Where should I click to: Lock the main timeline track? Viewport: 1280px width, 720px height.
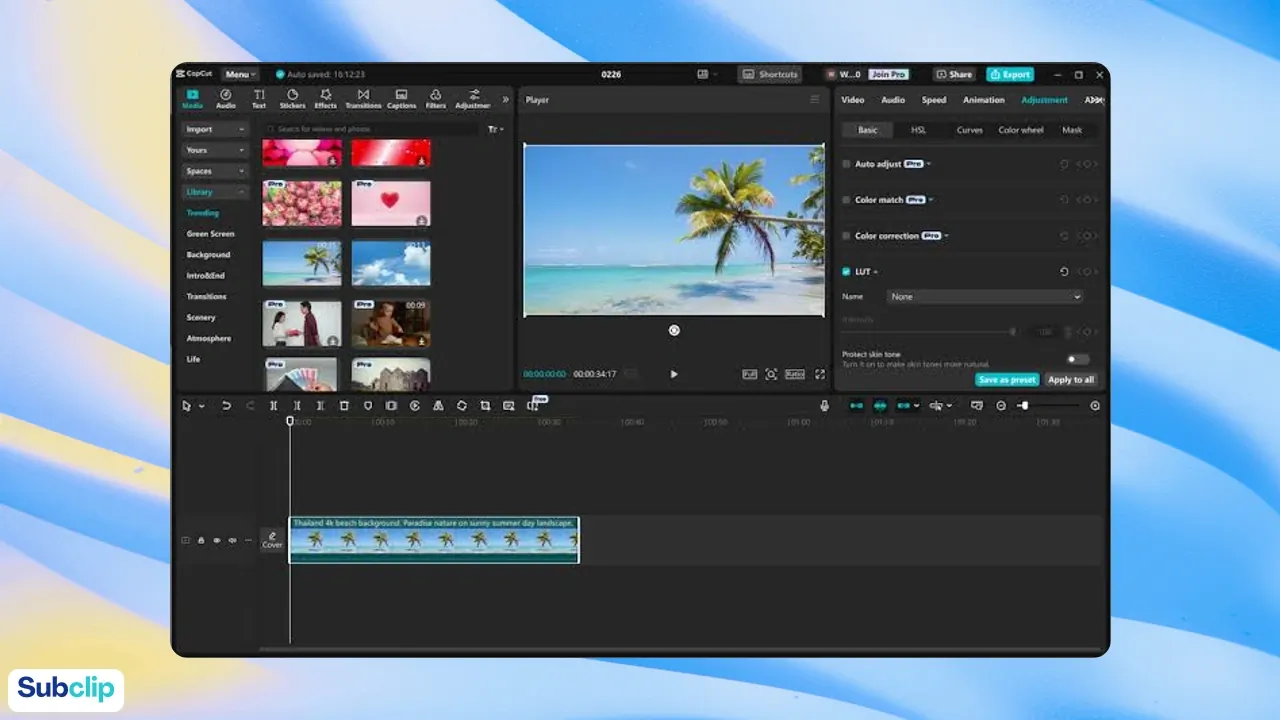[x=201, y=540]
